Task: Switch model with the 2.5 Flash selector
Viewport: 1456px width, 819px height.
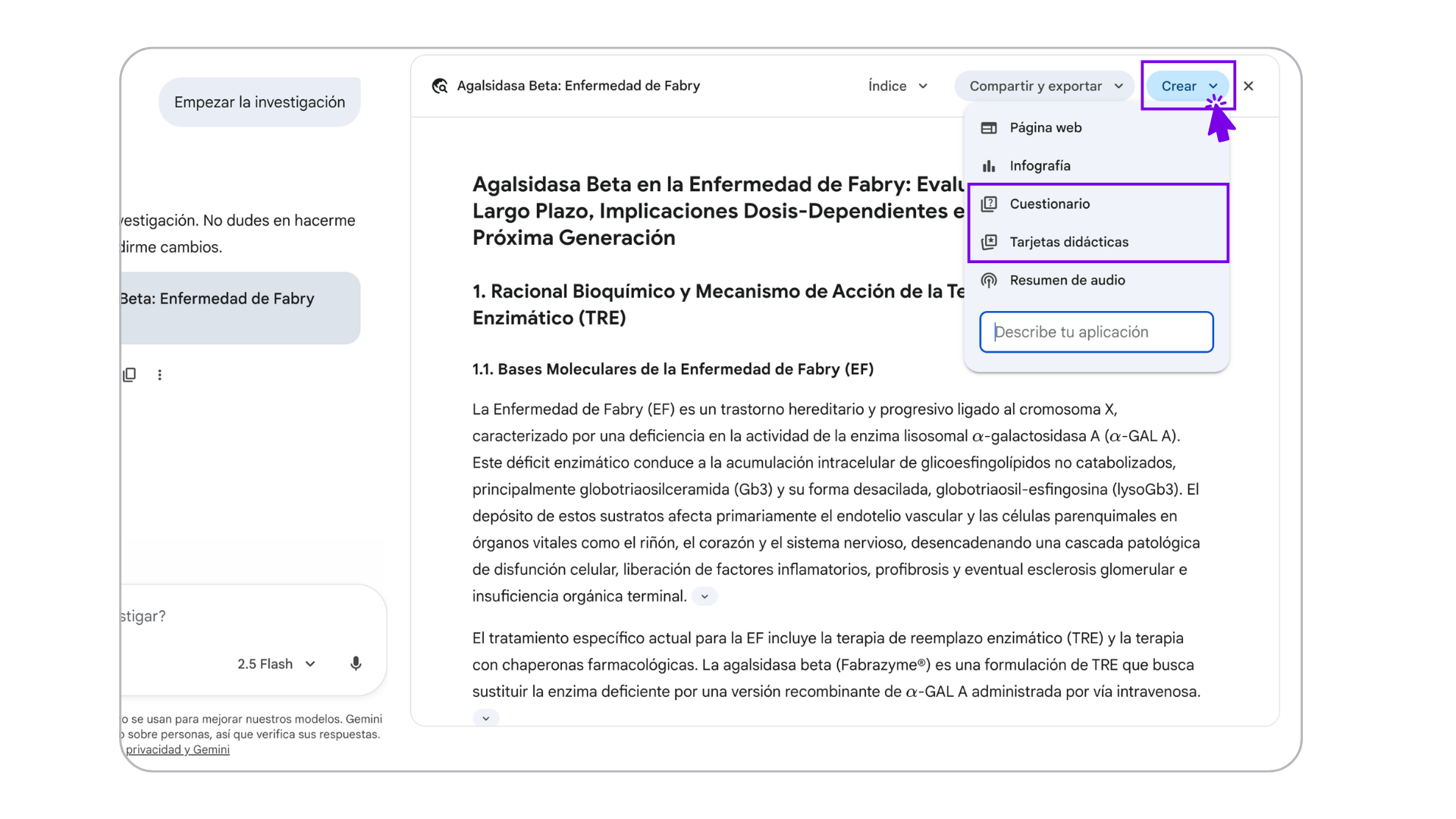Action: point(276,664)
